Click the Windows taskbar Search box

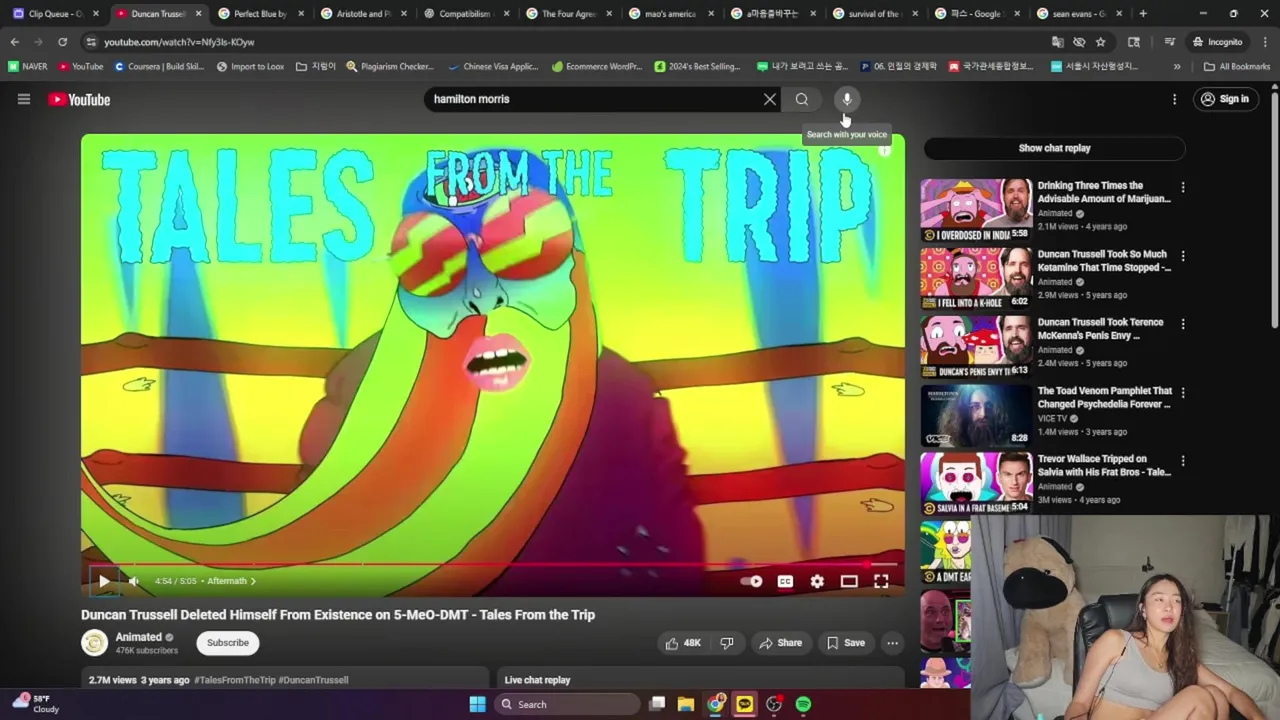[x=567, y=704]
